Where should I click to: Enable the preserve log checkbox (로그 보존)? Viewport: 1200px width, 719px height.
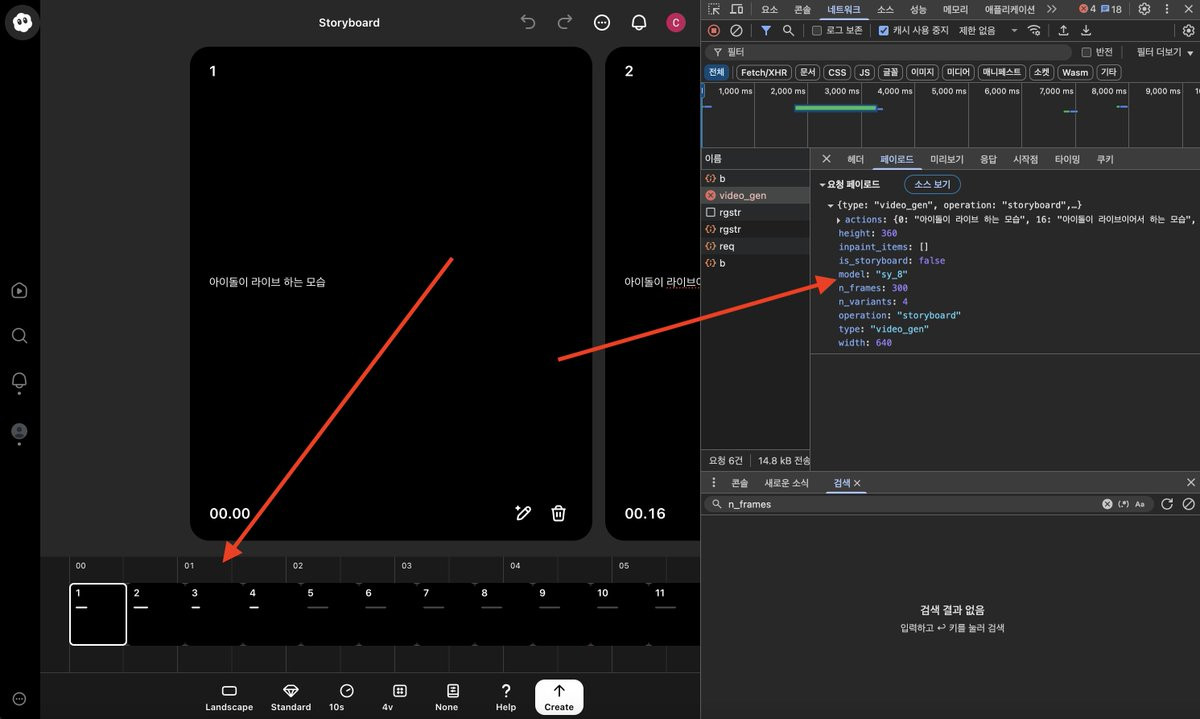point(817,31)
